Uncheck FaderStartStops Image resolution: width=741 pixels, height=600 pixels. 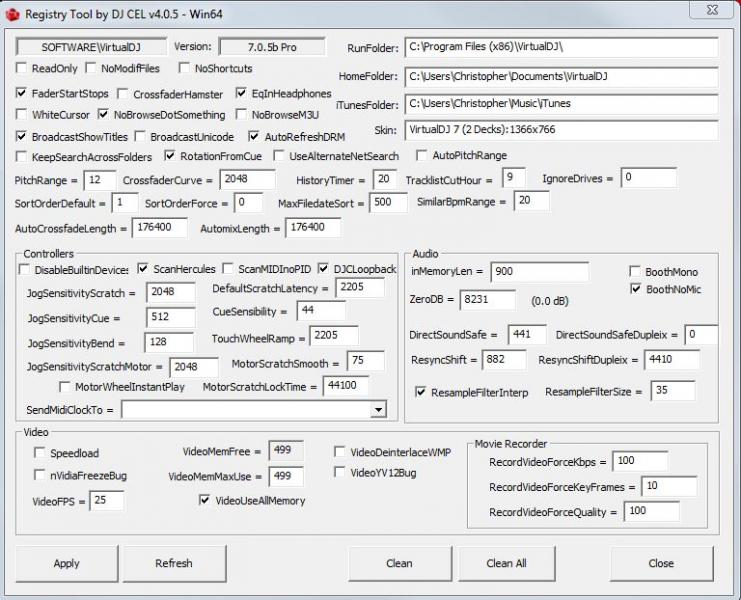[x=21, y=93]
